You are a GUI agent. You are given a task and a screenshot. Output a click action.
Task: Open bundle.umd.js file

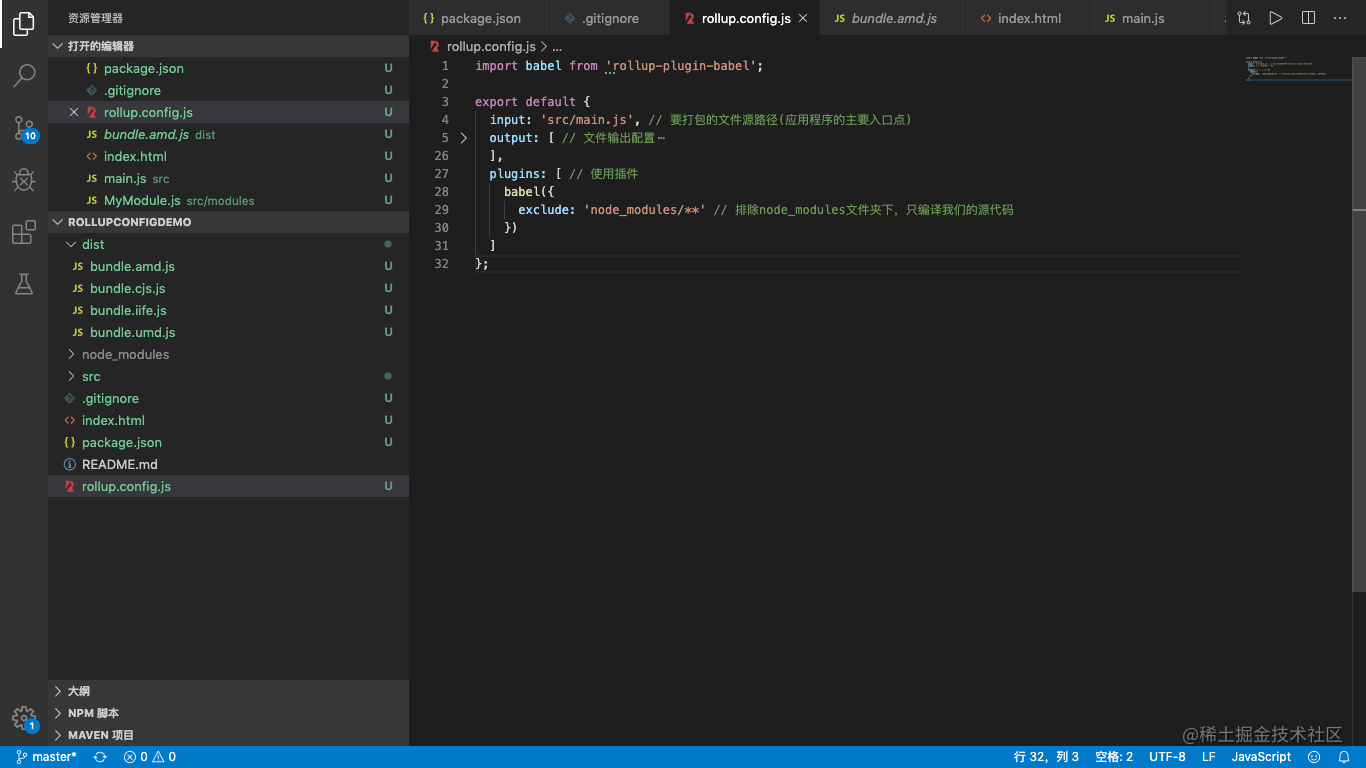coord(228,332)
